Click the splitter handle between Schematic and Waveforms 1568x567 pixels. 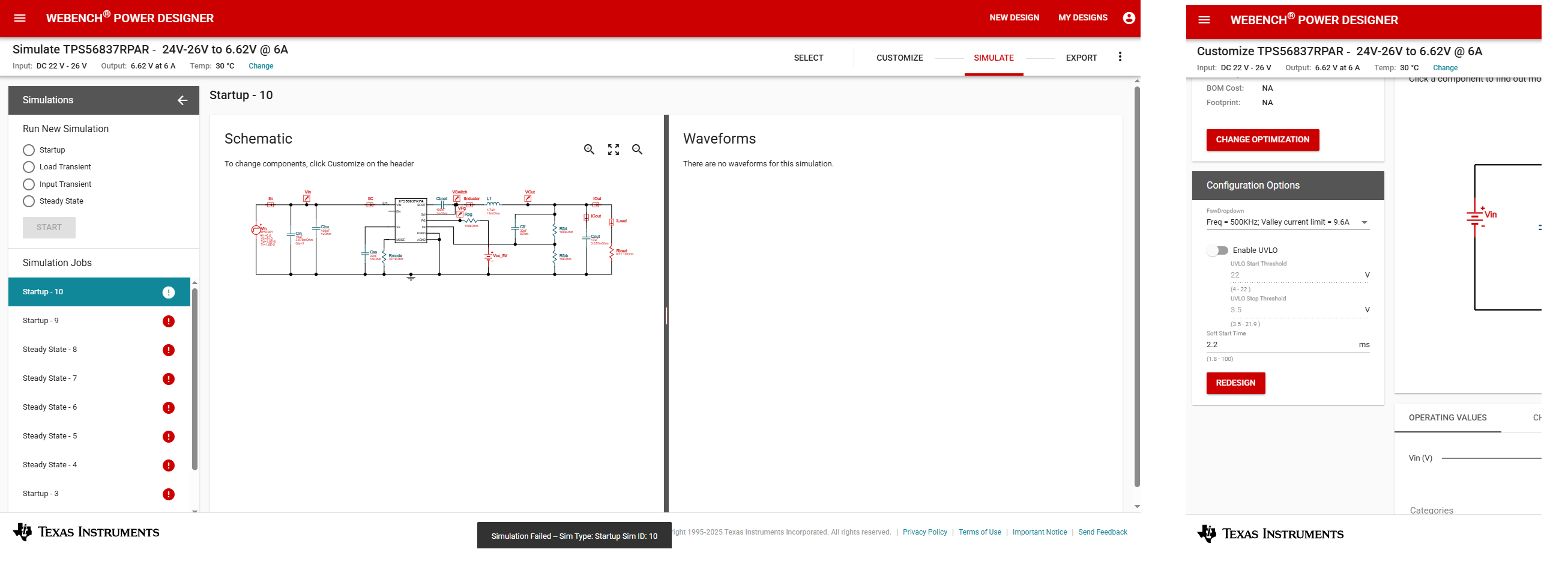[x=666, y=315]
